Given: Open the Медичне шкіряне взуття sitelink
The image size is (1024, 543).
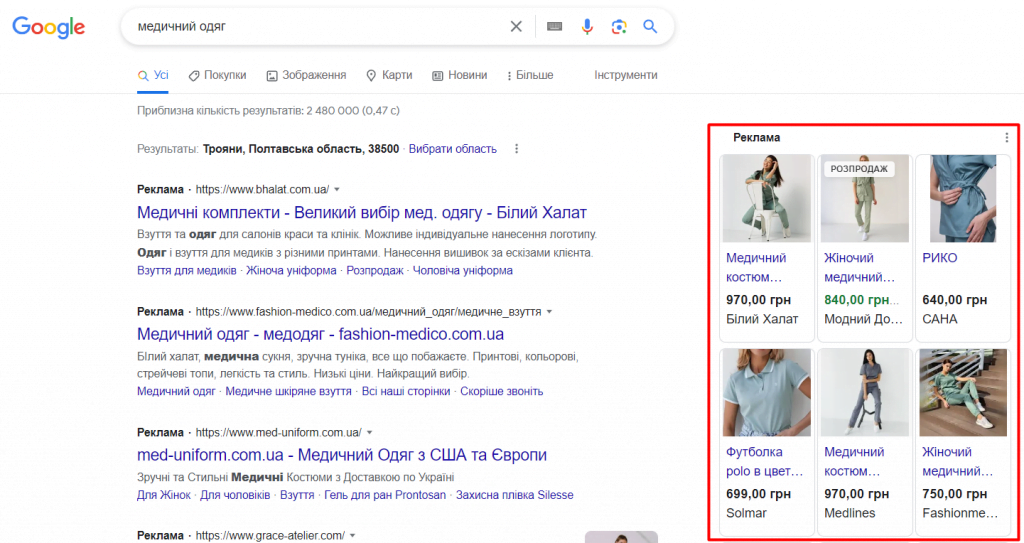Looking at the screenshot, I should 289,391.
